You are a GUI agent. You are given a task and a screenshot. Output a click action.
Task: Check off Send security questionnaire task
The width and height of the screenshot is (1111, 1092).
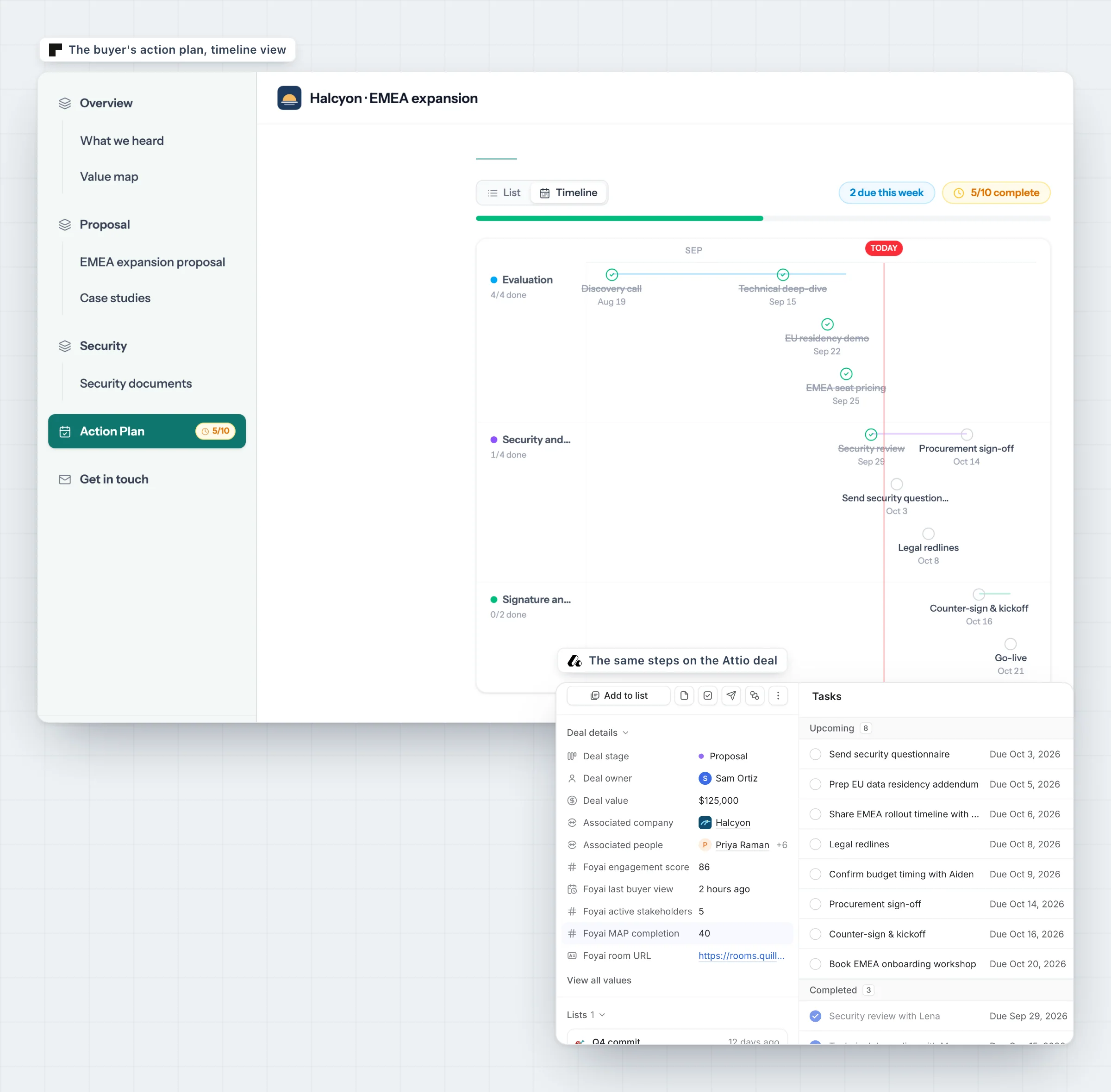pyautogui.click(x=815, y=754)
